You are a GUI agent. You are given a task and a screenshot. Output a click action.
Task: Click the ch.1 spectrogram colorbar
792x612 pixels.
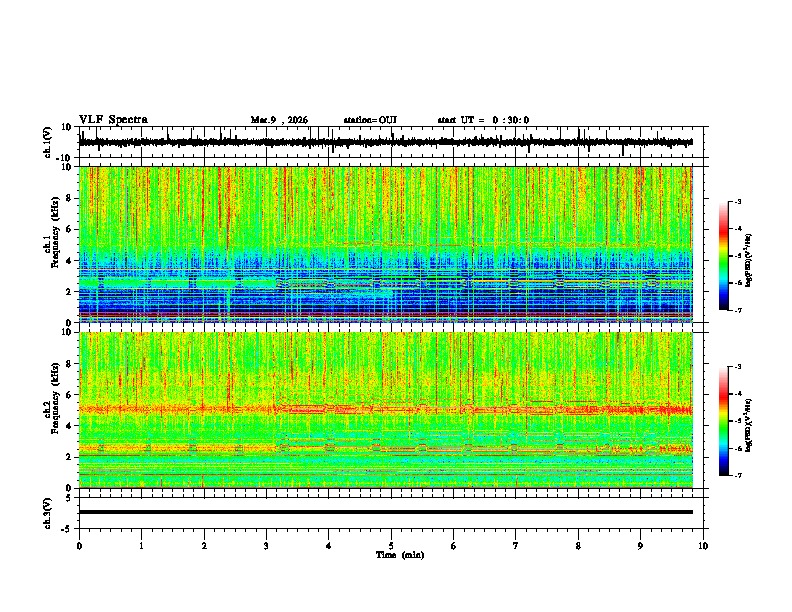[723, 256]
